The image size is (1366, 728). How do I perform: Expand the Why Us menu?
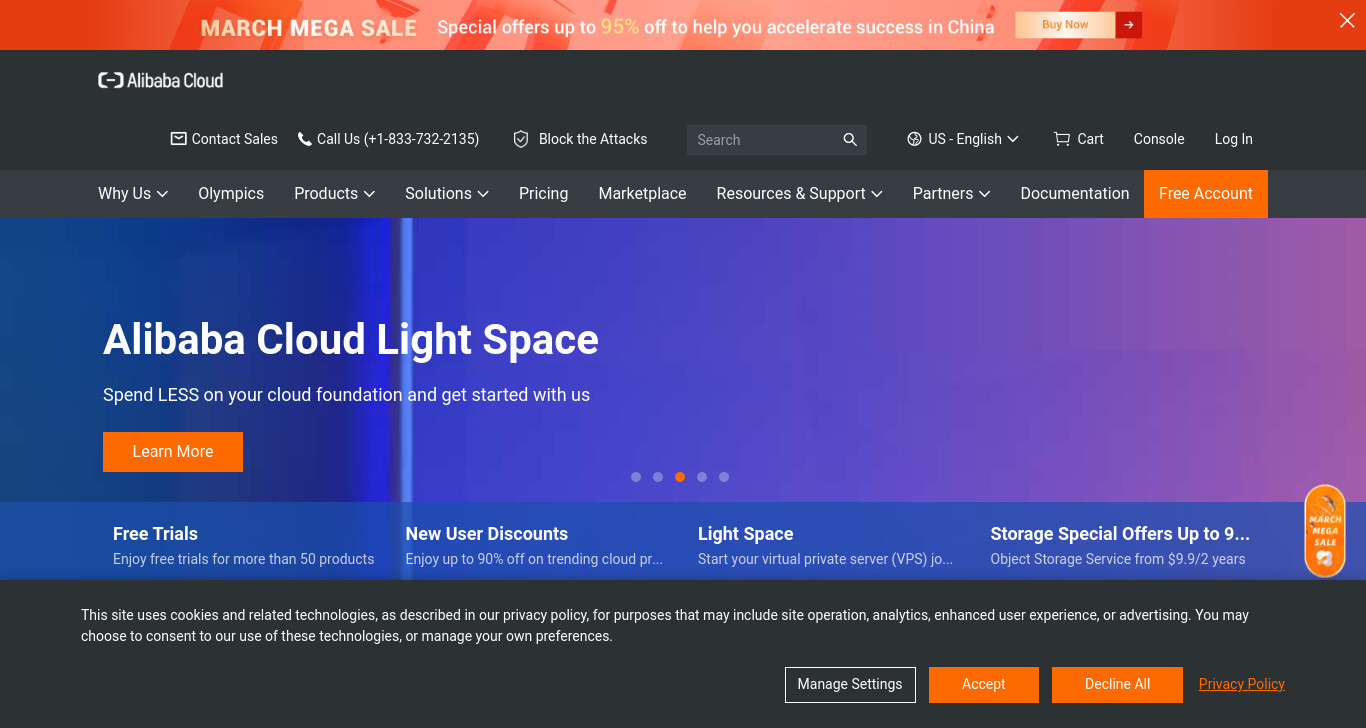coord(133,193)
